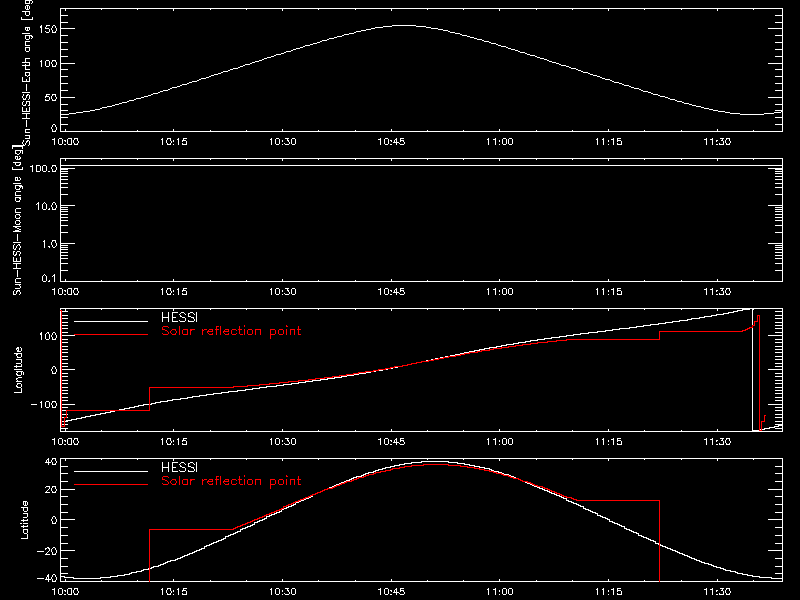Viewport: 800px width, 600px height.
Task: Click the 100 tick on Longitude axis
Action: point(48,336)
